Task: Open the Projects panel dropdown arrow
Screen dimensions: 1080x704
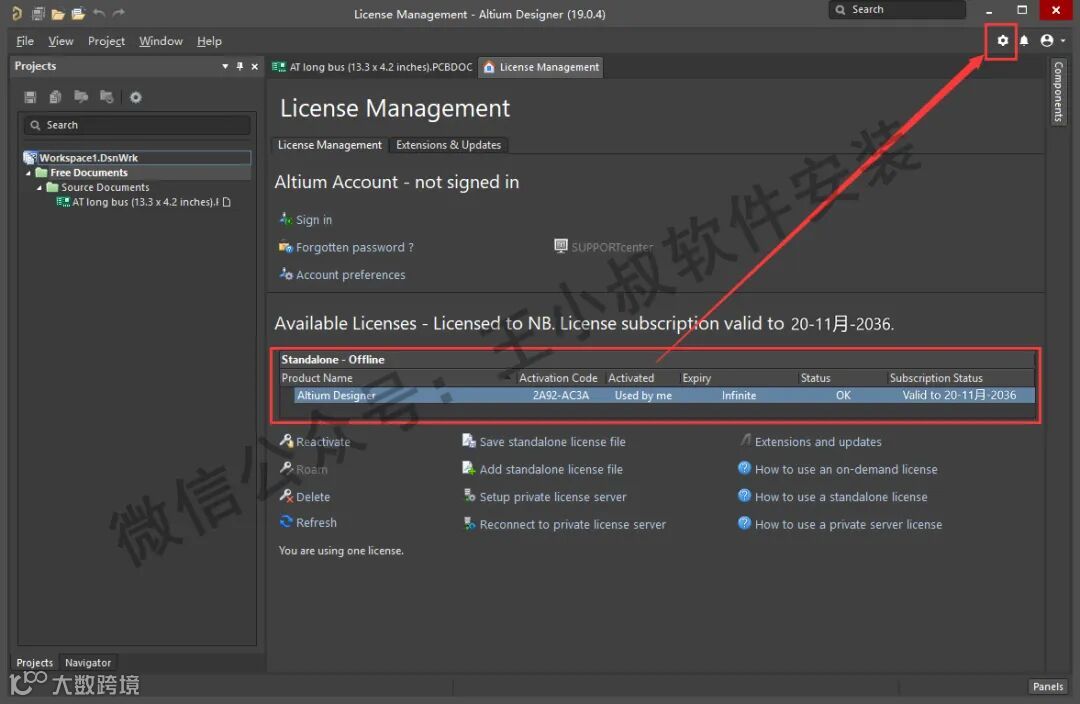Action: tap(225, 67)
